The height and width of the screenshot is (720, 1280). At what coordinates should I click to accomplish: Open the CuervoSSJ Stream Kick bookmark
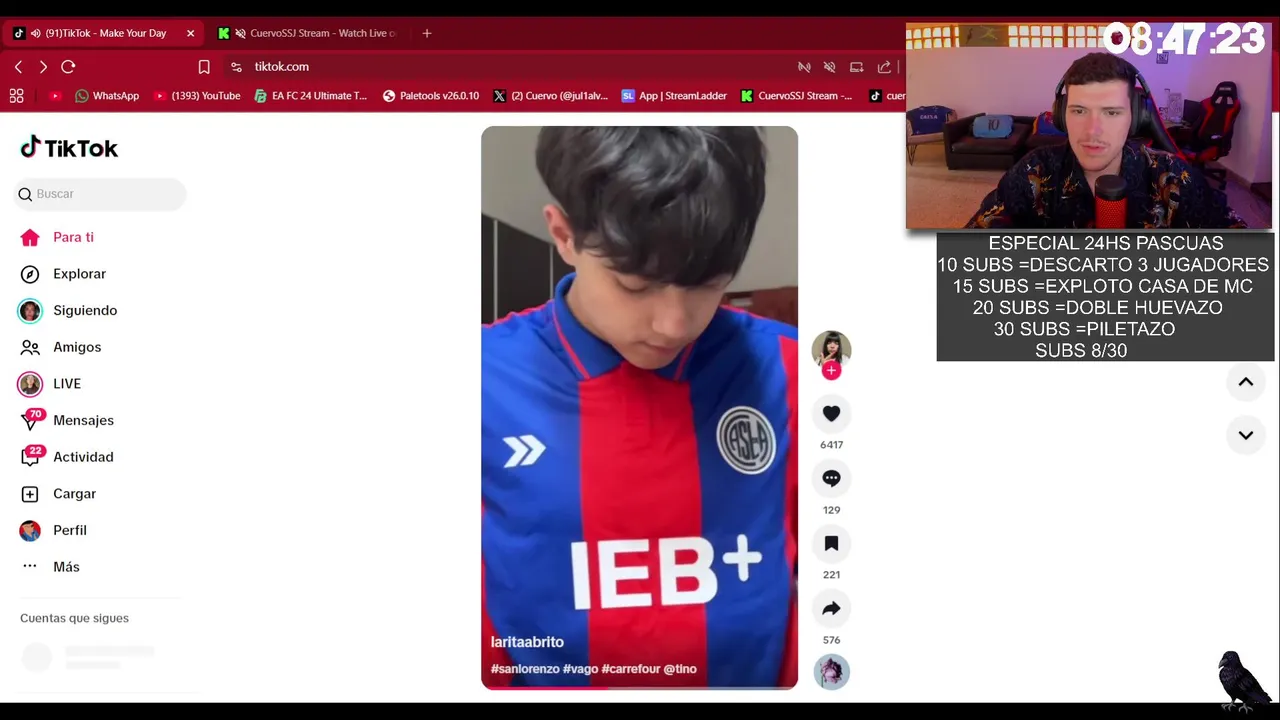[797, 96]
